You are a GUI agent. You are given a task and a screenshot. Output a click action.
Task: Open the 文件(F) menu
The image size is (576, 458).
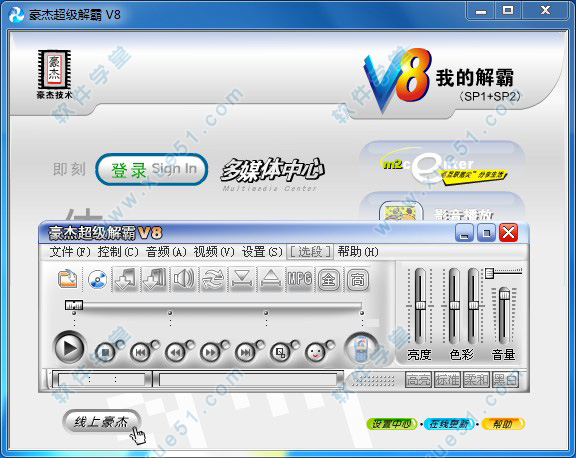click(x=70, y=252)
